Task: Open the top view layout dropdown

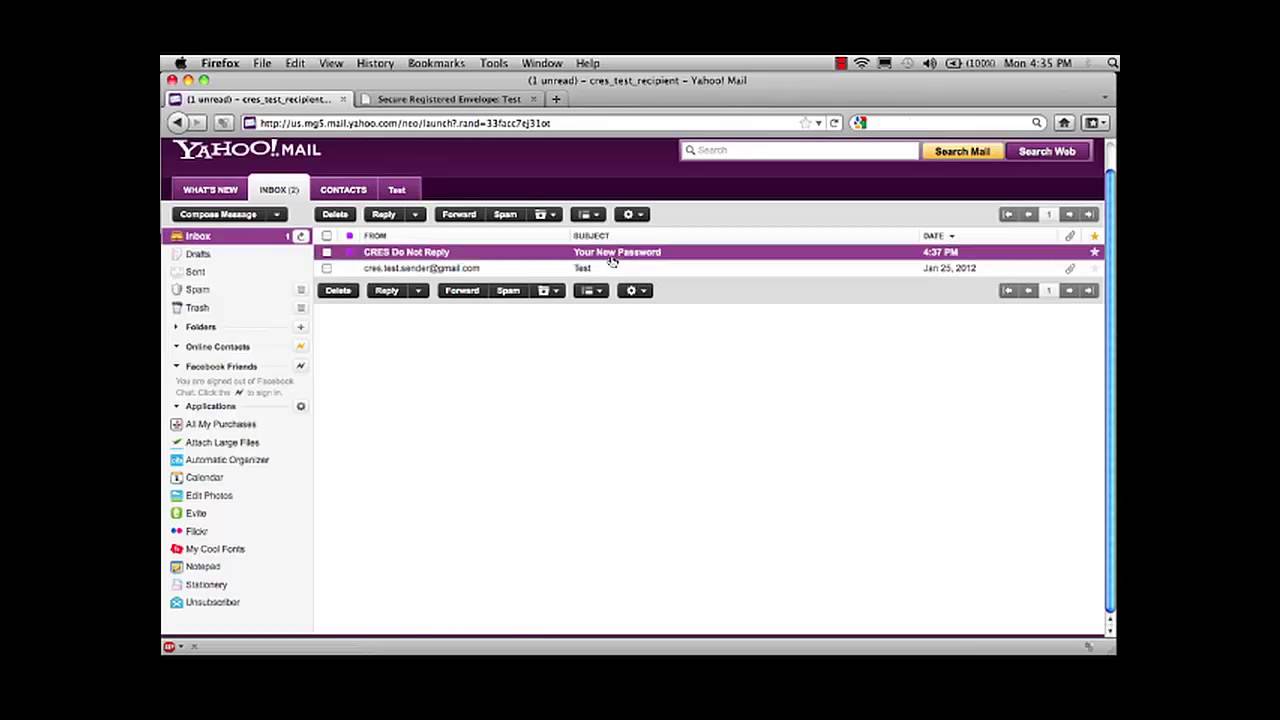Action: click(x=588, y=214)
